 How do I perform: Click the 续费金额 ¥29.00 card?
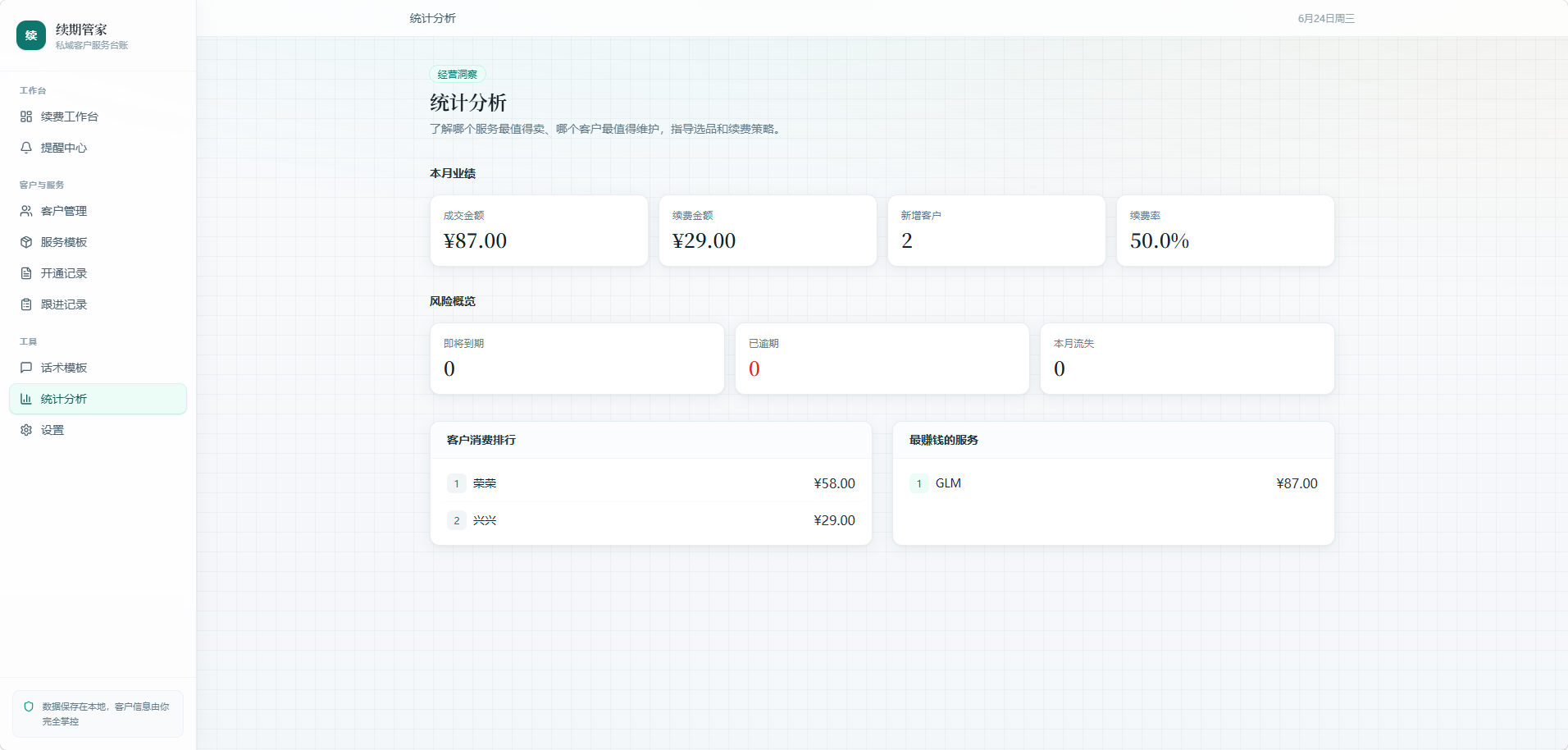click(768, 231)
